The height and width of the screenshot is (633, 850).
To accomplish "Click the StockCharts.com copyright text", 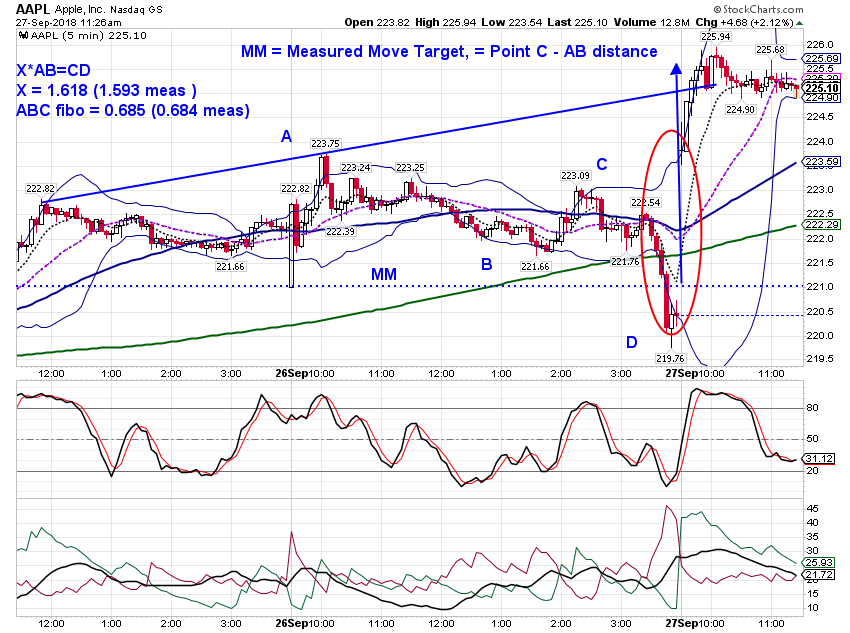I will point(758,9).
